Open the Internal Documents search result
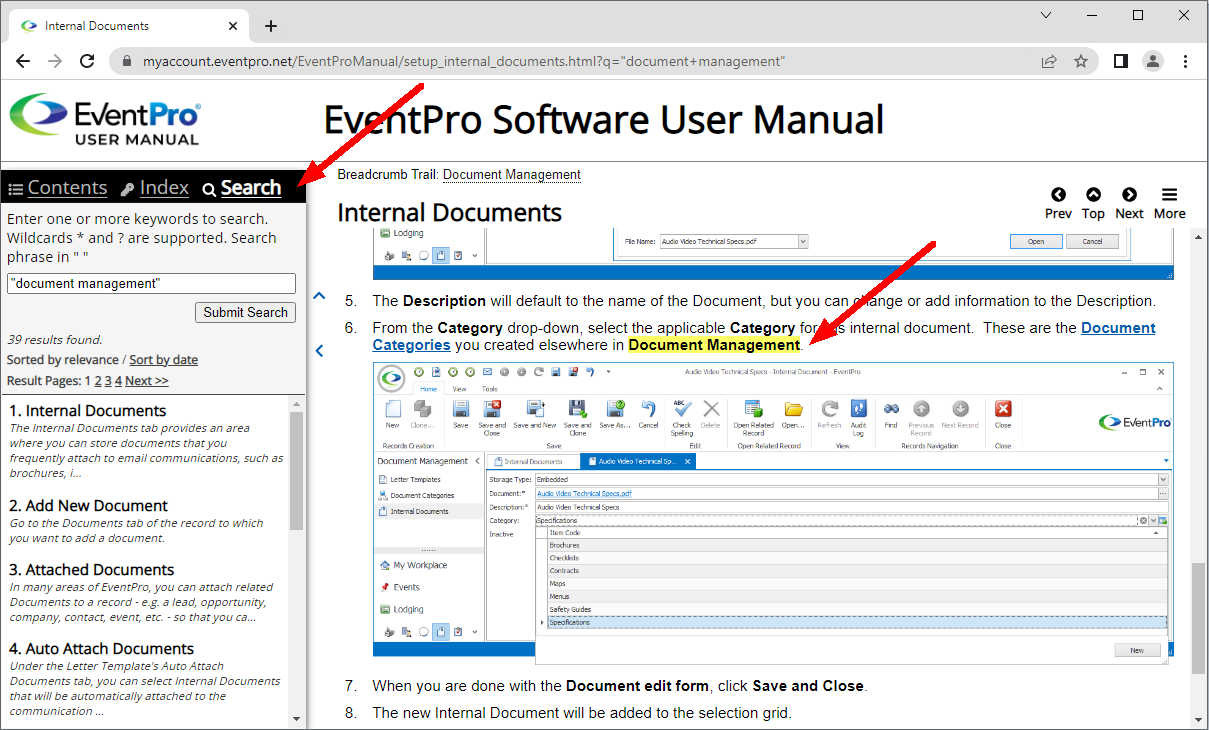 click(88, 411)
